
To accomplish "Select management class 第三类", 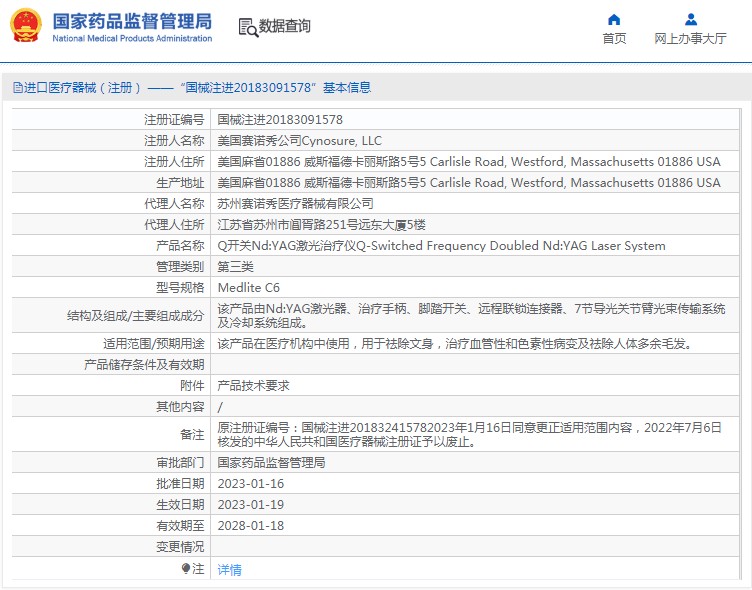I will coord(235,267).
